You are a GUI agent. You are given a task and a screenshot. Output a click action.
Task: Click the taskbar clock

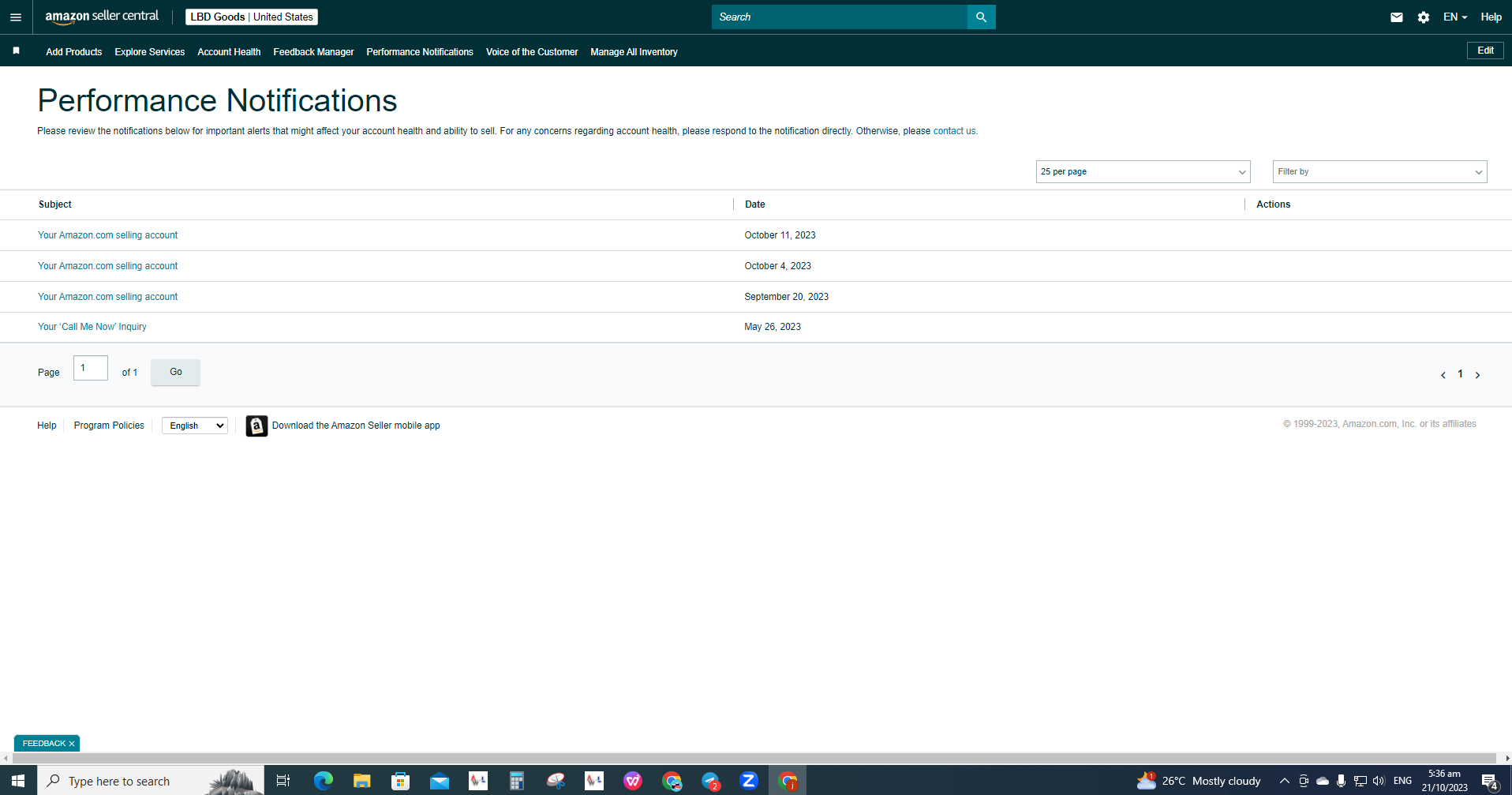click(1444, 781)
